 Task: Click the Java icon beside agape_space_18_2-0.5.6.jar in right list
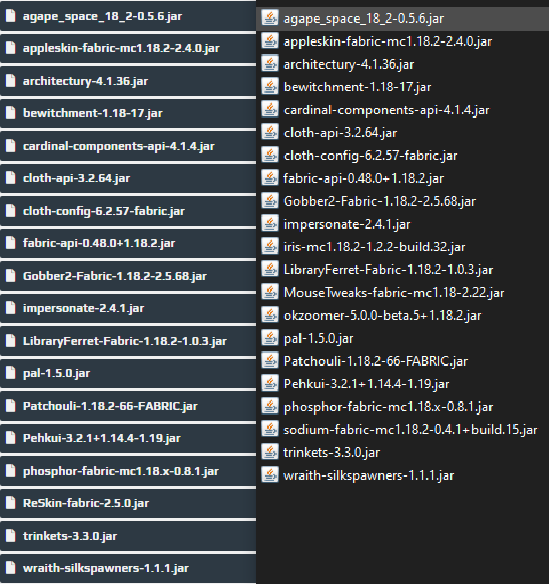pos(270,18)
